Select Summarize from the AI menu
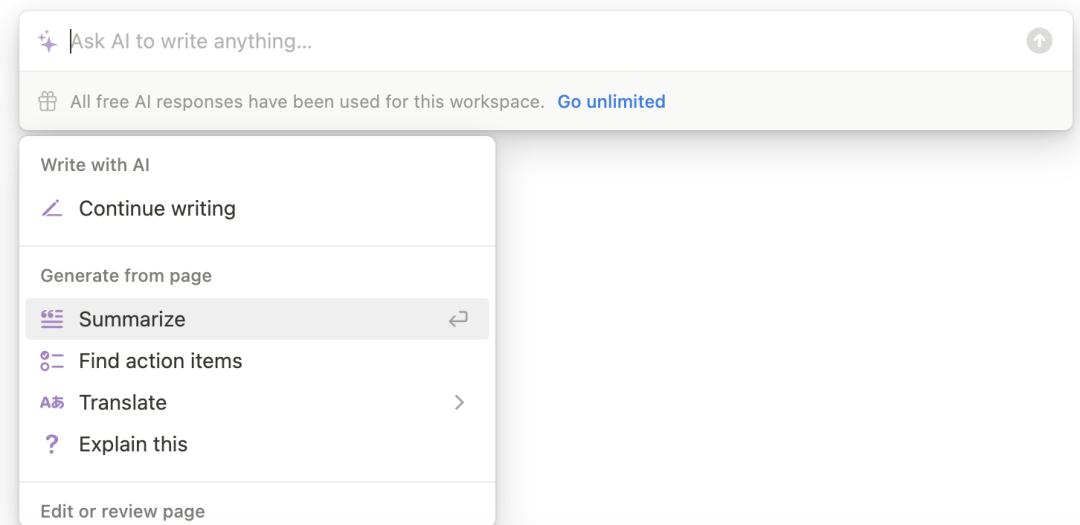This screenshot has width=1080, height=525. tap(132, 319)
